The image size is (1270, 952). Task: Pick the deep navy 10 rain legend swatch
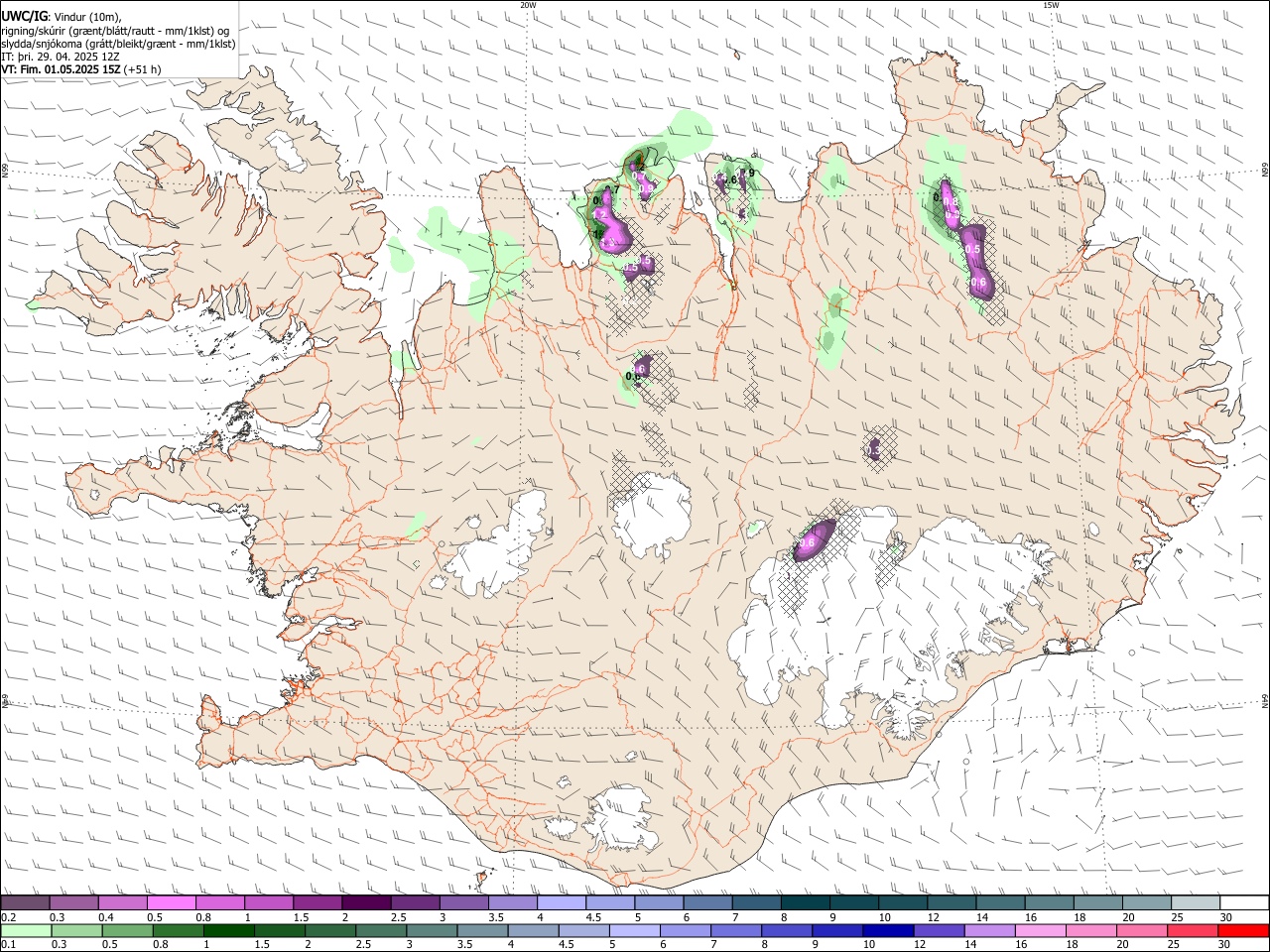pyautogui.click(x=887, y=930)
